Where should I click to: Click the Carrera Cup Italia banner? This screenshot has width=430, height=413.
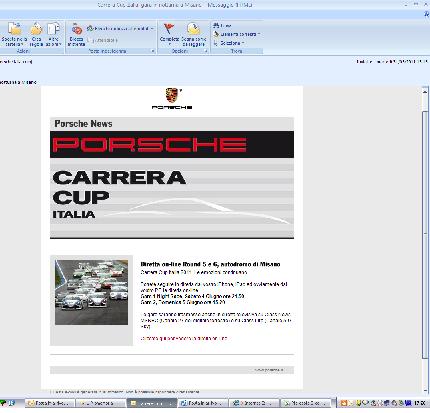[172, 198]
